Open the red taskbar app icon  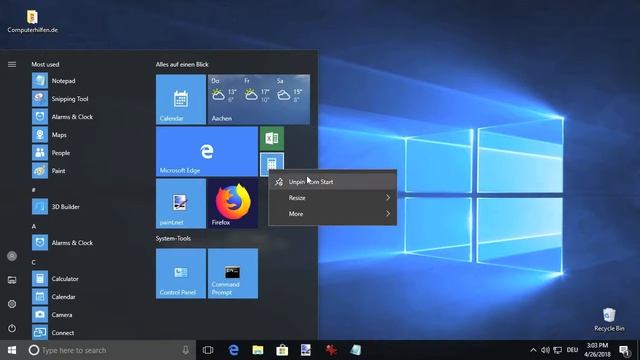pos(331,350)
